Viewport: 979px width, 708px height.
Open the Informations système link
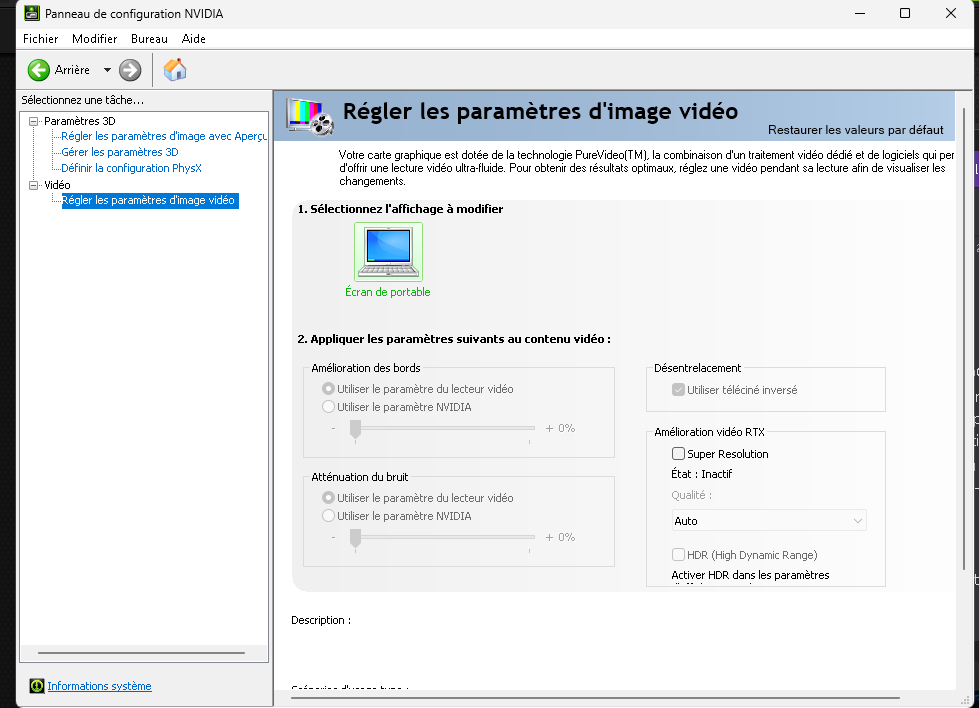(99, 686)
